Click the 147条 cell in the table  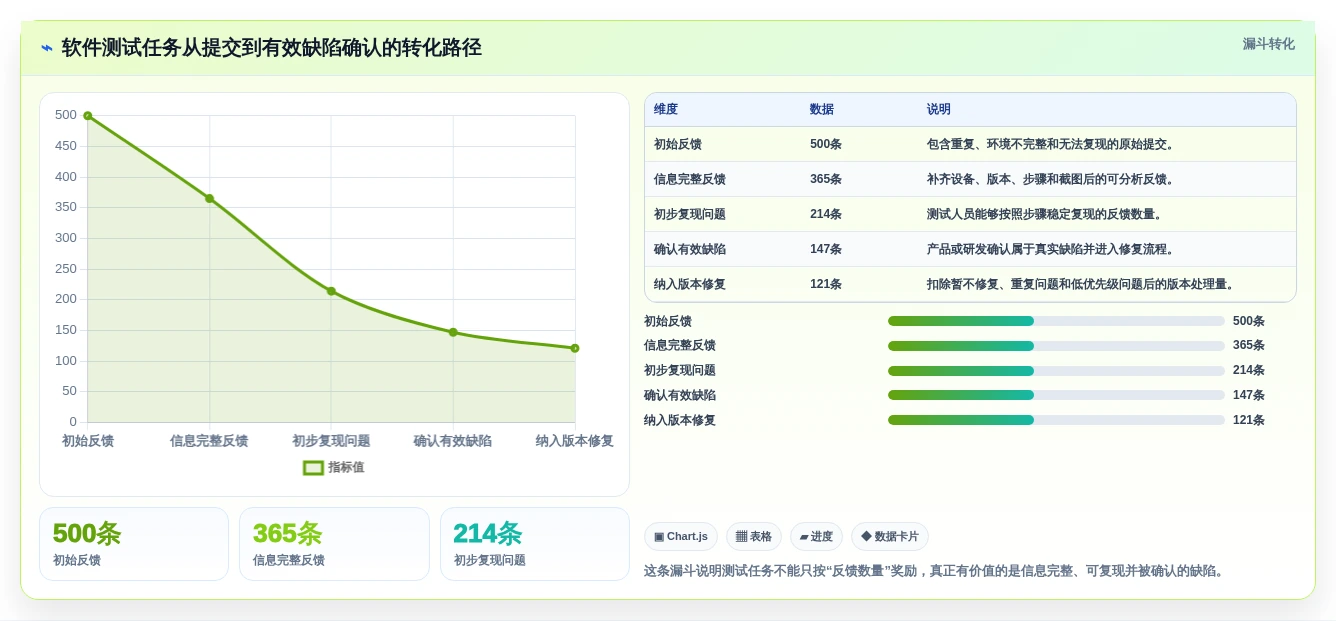coord(826,249)
